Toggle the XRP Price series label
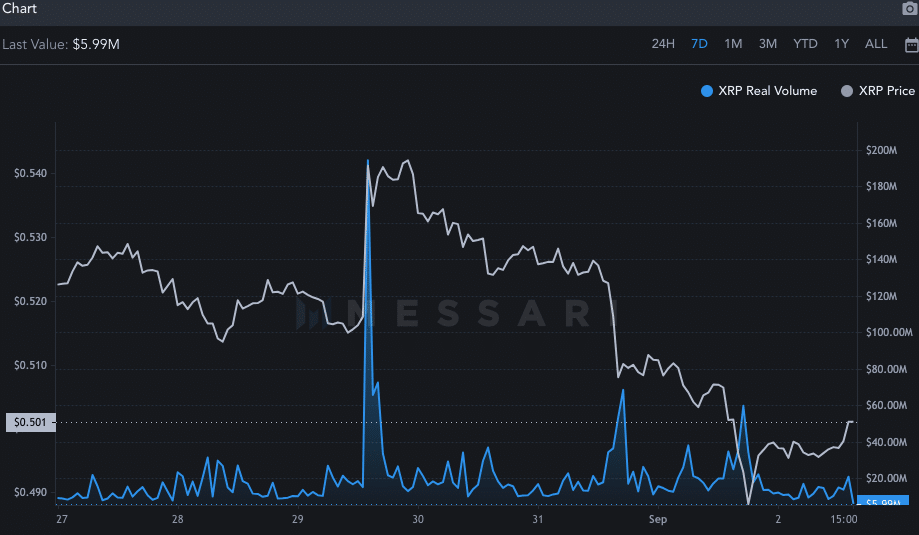Image resolution: width=919 pixels, height=535 pixels. click(x=886, y=91)
